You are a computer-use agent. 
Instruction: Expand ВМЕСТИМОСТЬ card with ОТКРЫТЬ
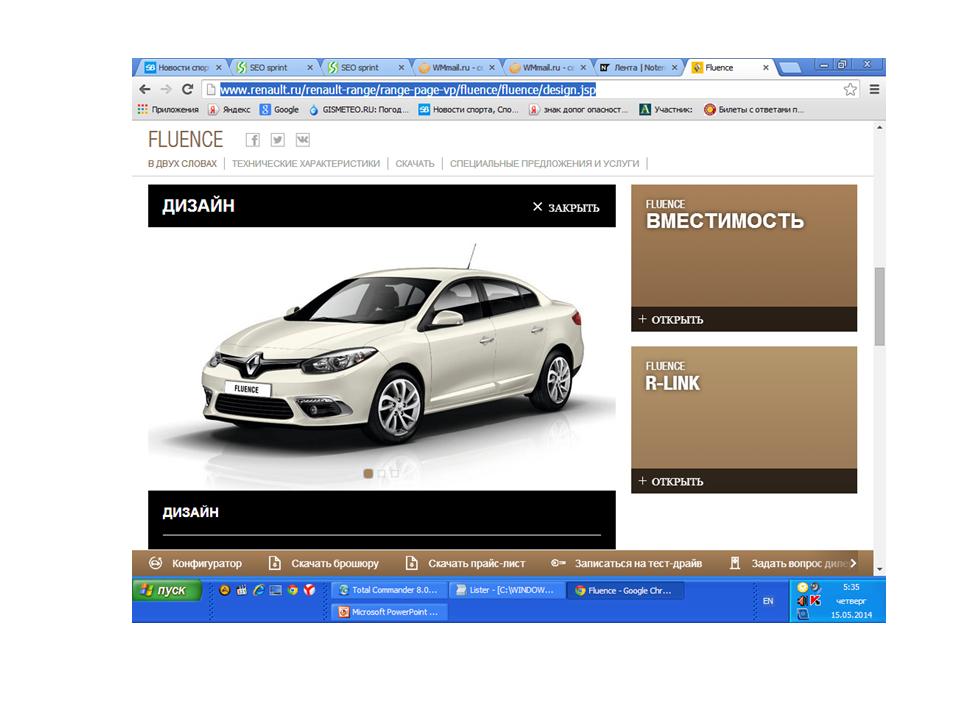click(x=671, y=320)
